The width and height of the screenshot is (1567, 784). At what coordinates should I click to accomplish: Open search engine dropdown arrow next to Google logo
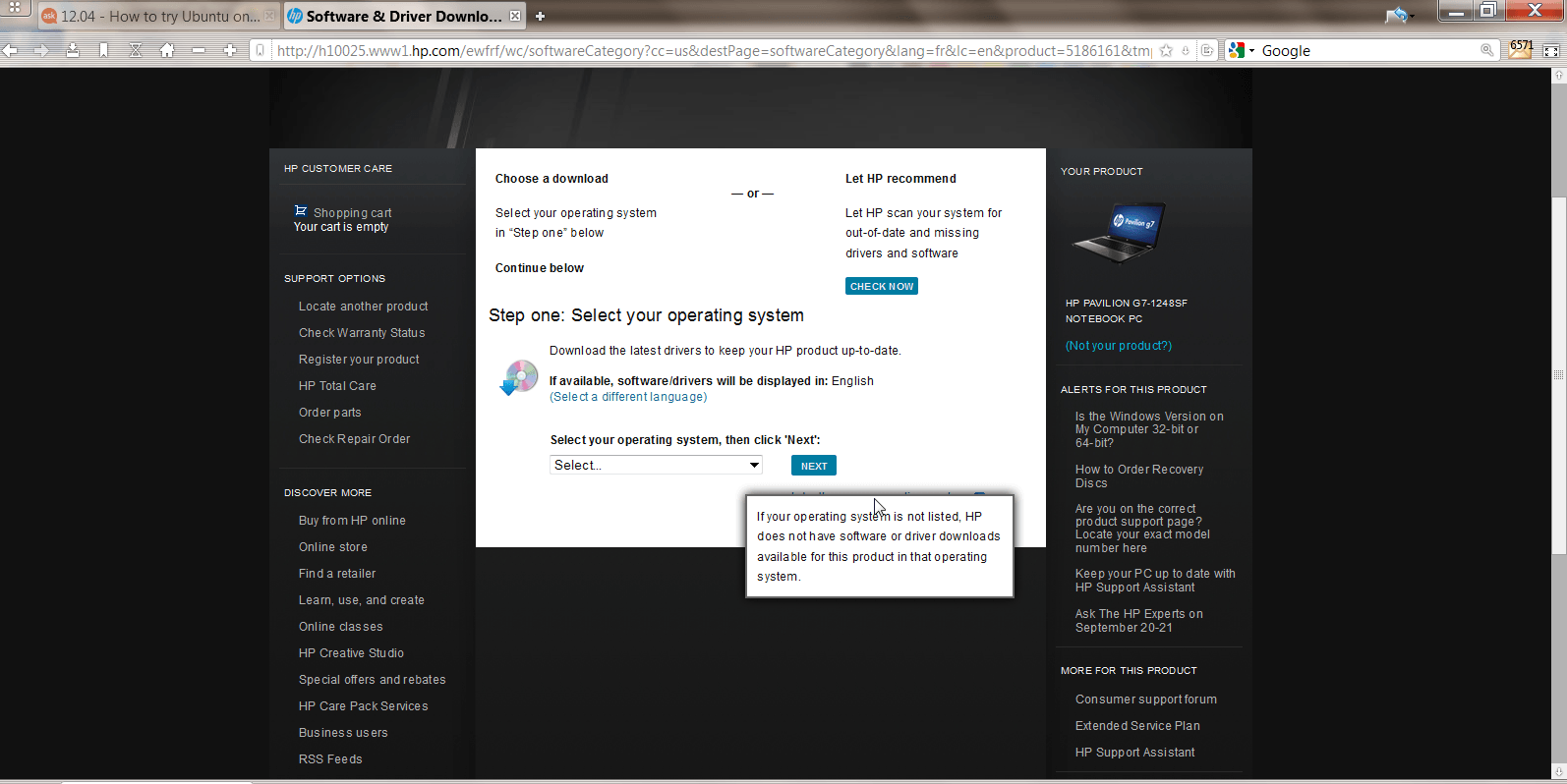[x=1252, y=51]
